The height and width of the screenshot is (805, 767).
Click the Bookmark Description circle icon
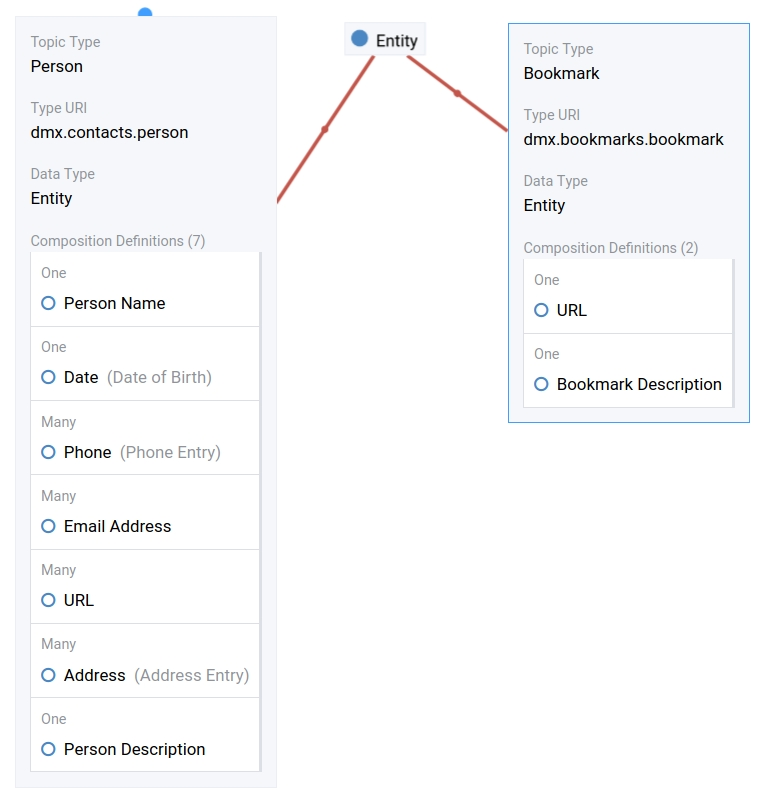(541, 384)
